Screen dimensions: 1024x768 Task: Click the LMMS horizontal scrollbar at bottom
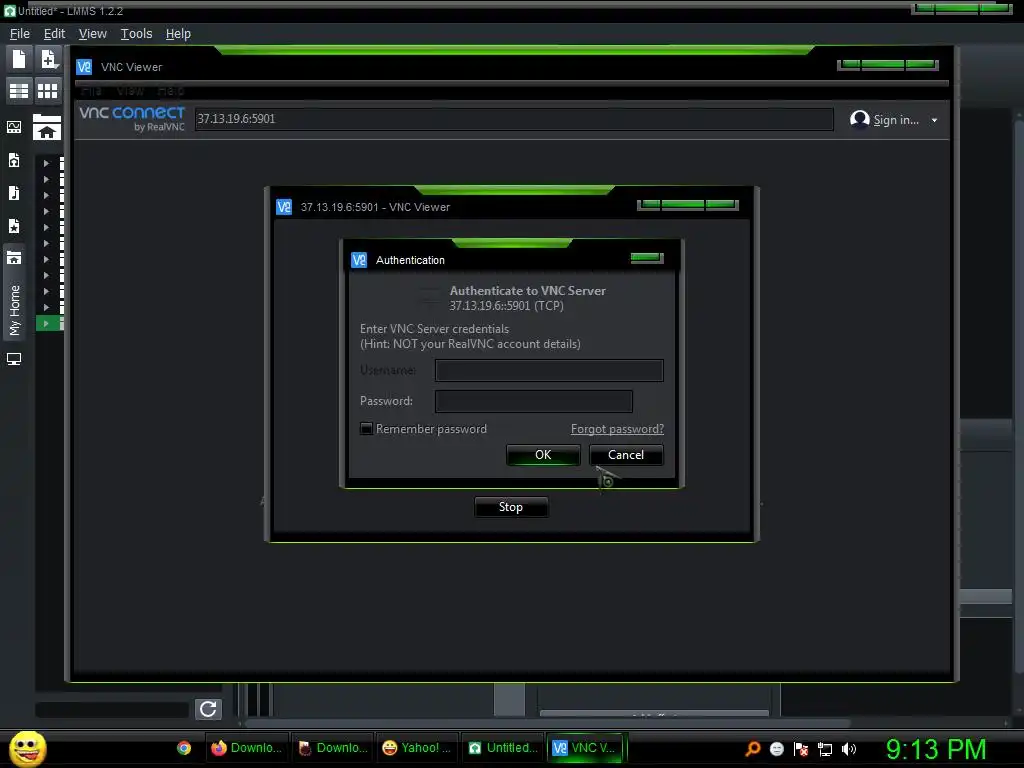tap(547, 724)
